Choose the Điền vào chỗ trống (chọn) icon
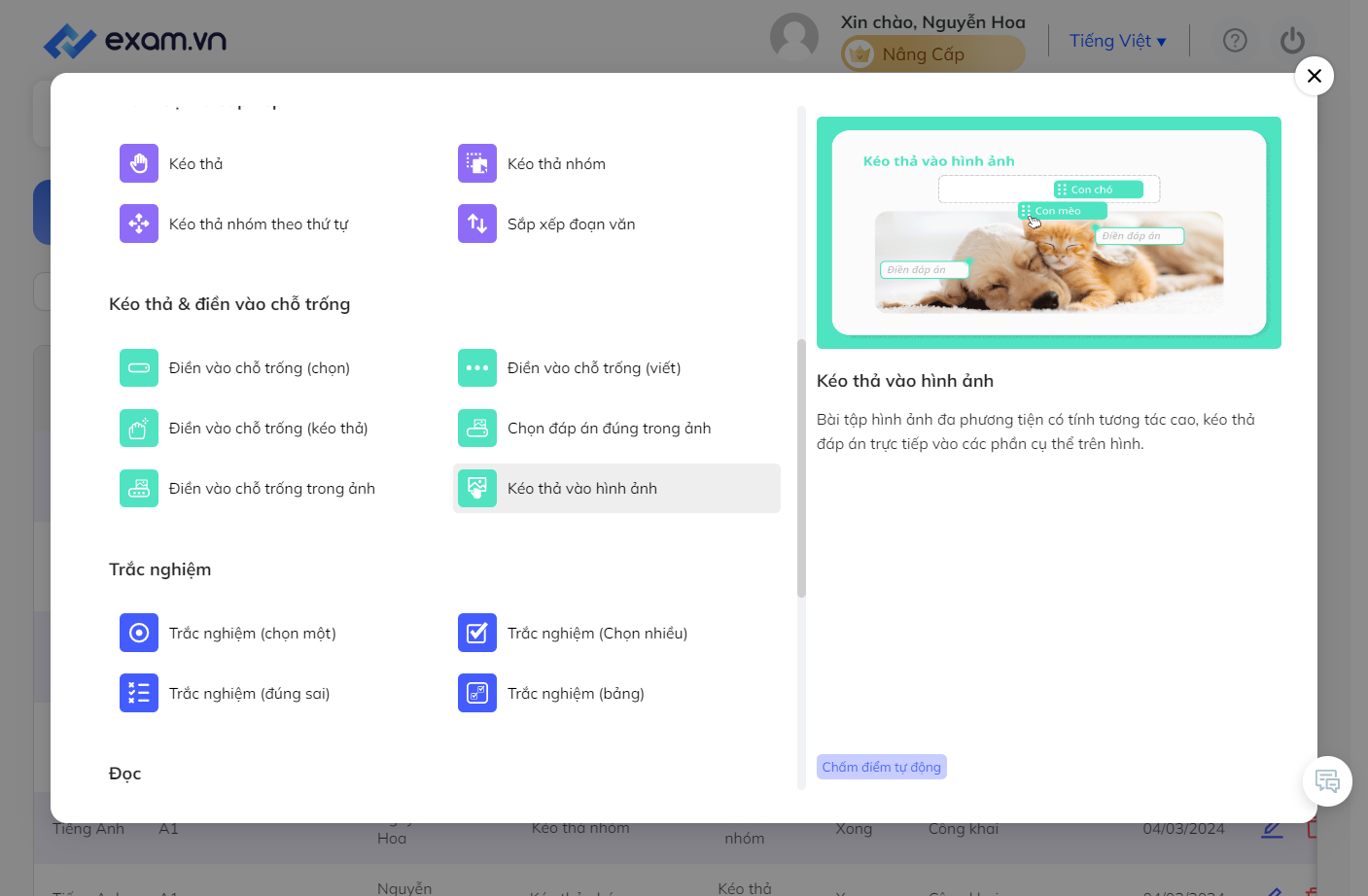 click(x=139, y=367)
